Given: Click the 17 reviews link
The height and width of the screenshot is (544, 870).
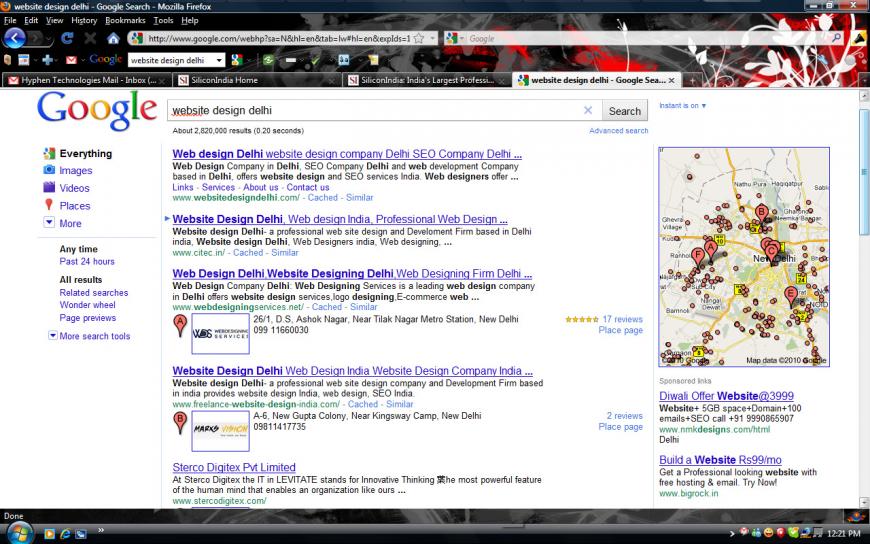Looking at the screenshot, I should pyautogui.click(x=623, y=319).
